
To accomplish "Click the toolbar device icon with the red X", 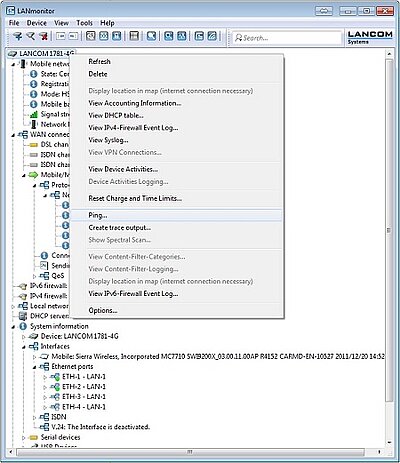I will (43, 36).
